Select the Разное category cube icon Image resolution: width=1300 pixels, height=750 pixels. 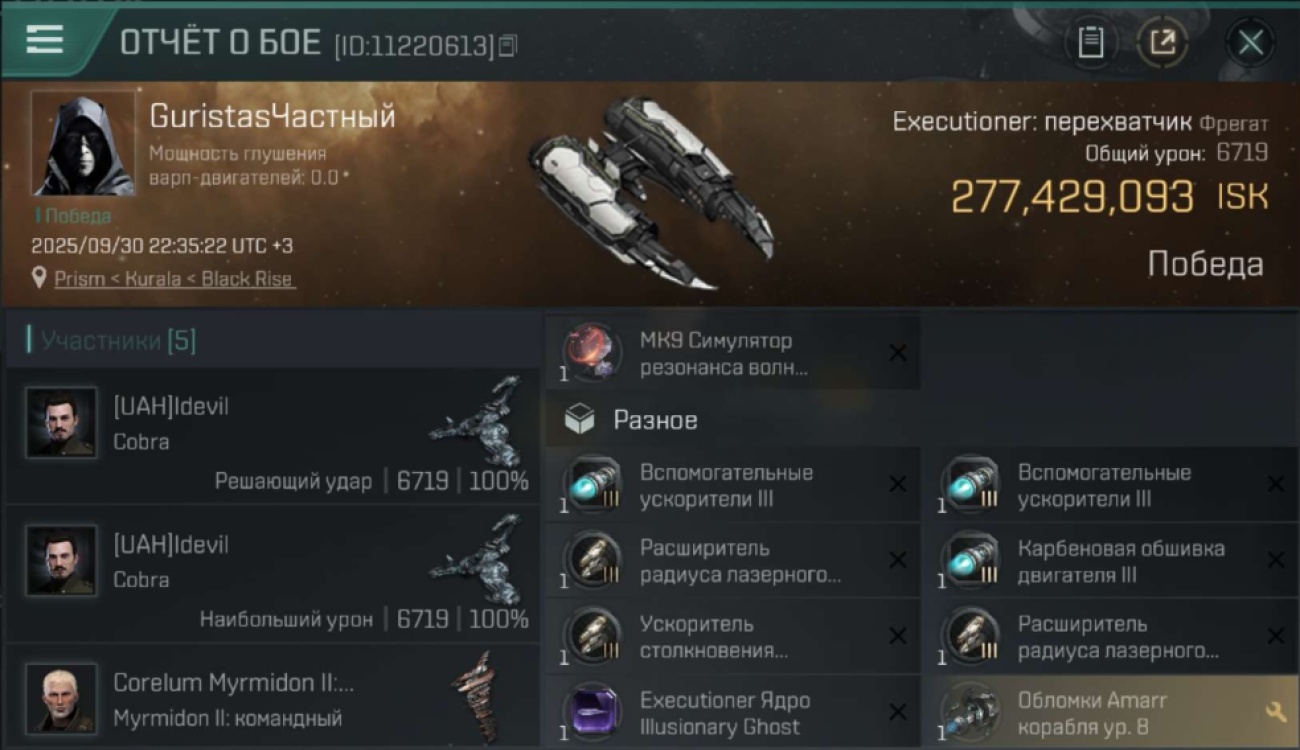point(580,420)
